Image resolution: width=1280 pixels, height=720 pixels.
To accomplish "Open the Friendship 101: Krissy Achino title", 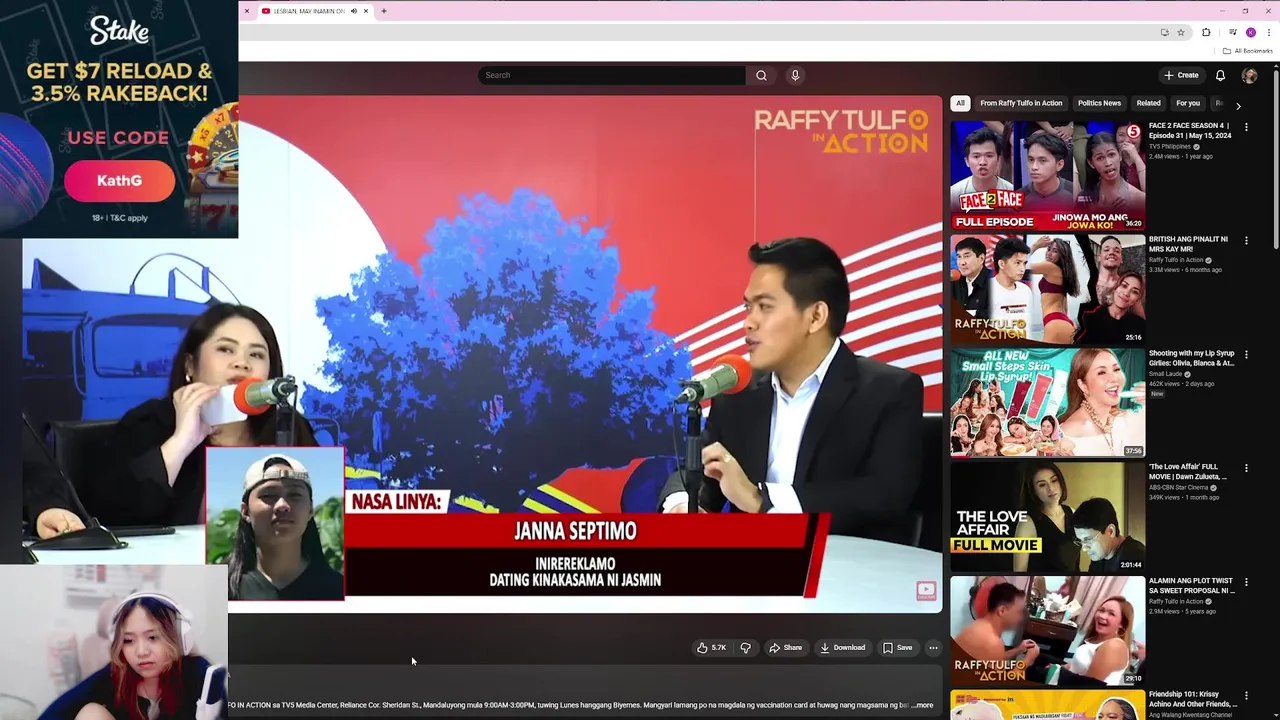I will tap(1191, 699).
